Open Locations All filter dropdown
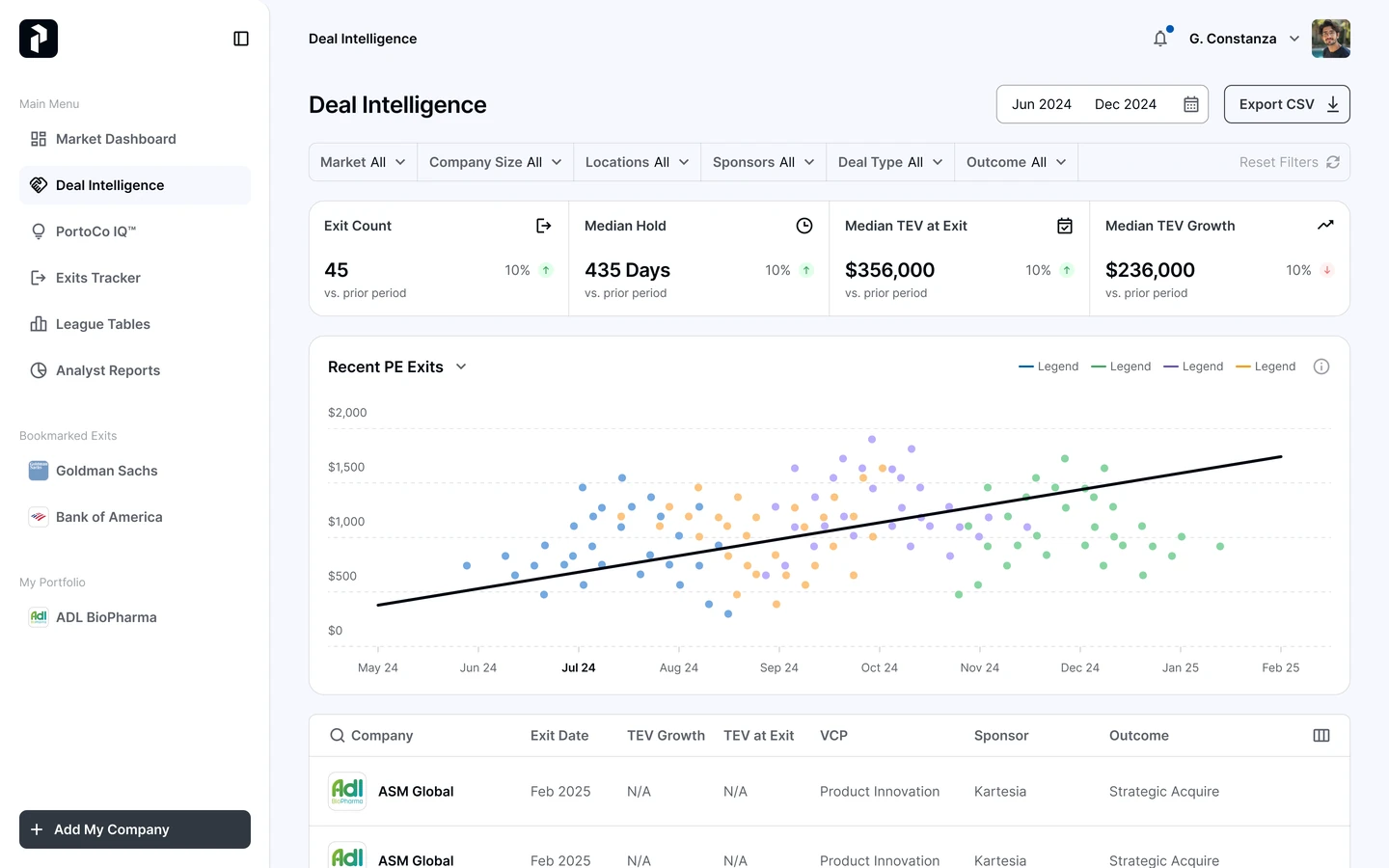Viewport: 1389px width, 868px height. click(638, 162)
